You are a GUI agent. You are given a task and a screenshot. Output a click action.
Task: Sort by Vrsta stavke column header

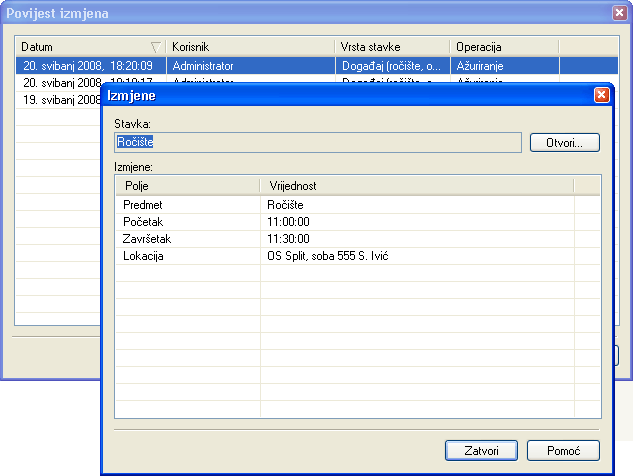(x=392, y=47)
